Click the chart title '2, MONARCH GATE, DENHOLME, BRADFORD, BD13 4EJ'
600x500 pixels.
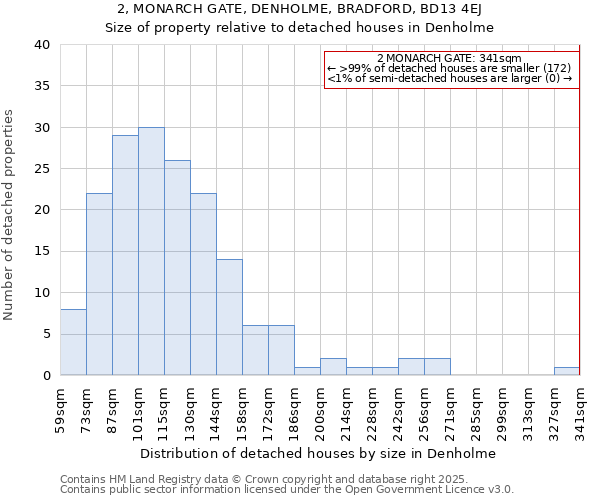click(299, 8)
